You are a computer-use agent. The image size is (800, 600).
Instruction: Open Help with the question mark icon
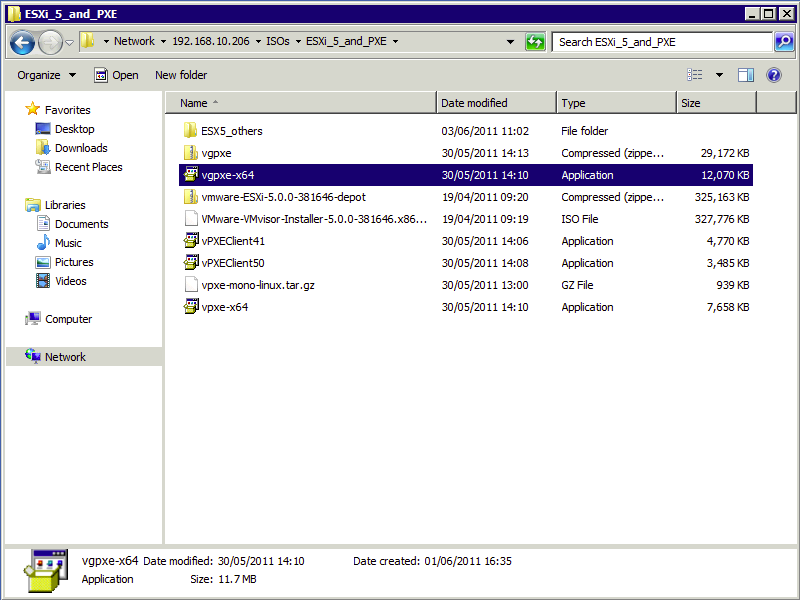coord(773,75)
